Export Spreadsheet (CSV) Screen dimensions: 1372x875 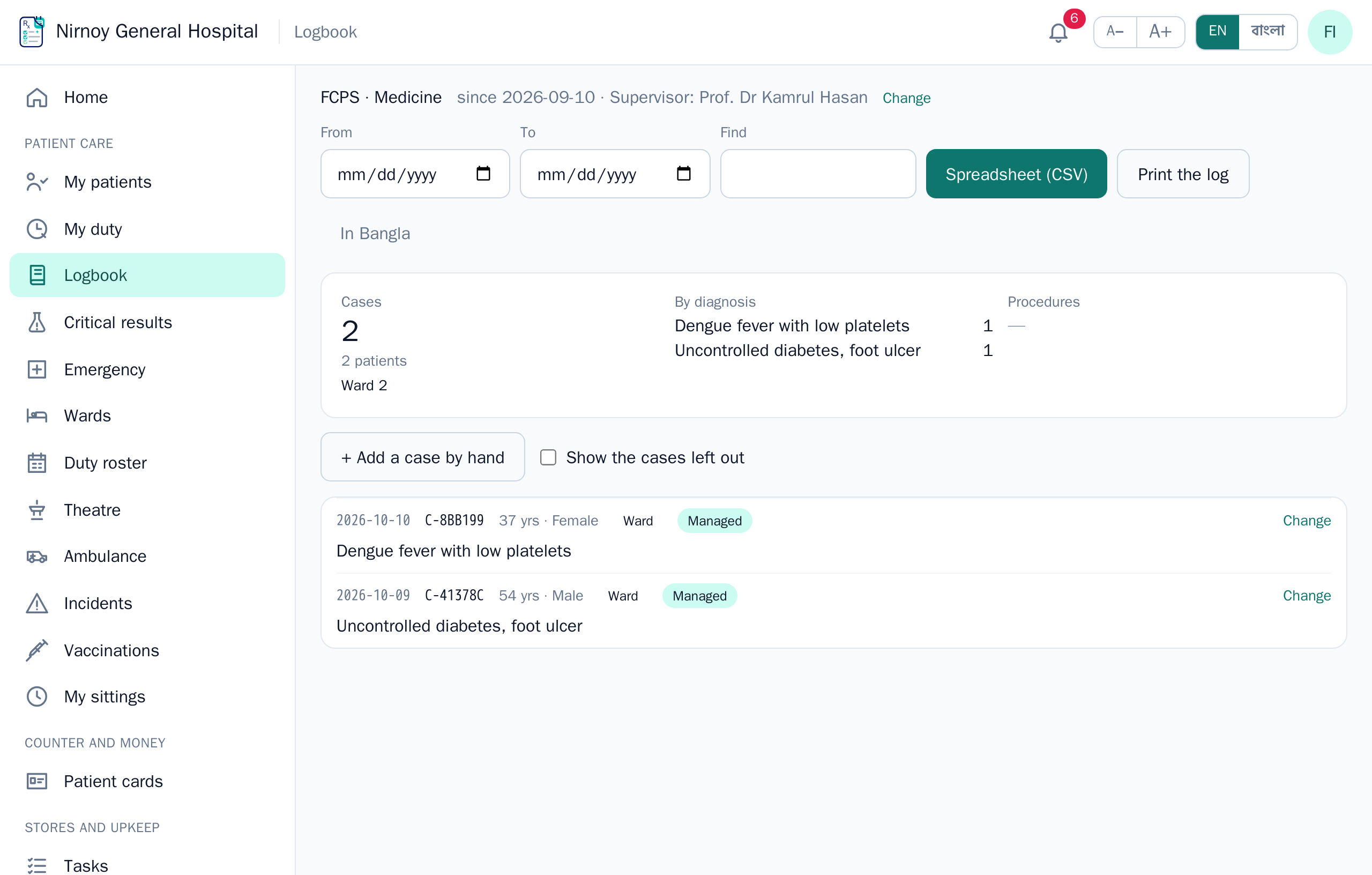[1017, 174]
